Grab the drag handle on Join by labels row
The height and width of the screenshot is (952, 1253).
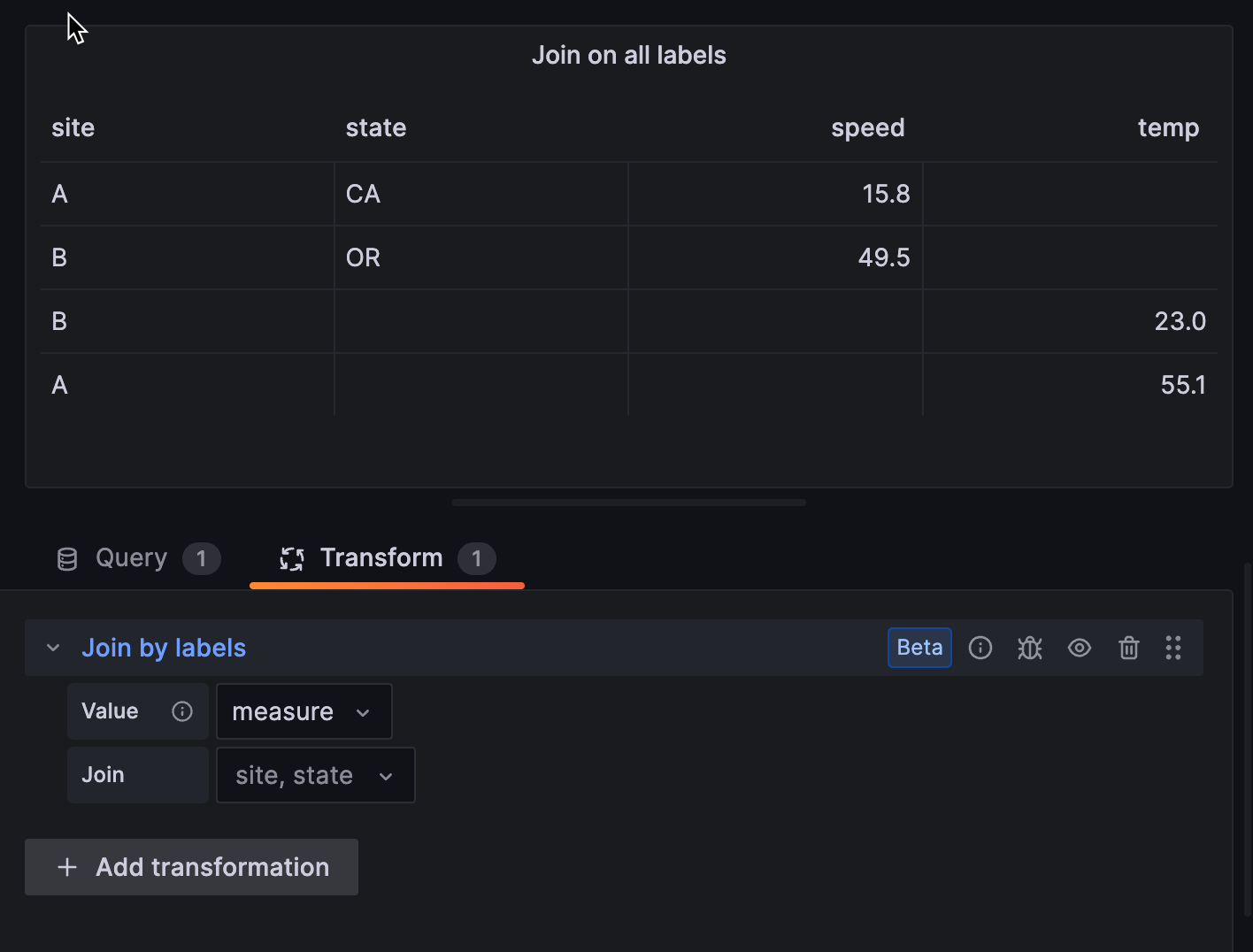(1173, 648)
